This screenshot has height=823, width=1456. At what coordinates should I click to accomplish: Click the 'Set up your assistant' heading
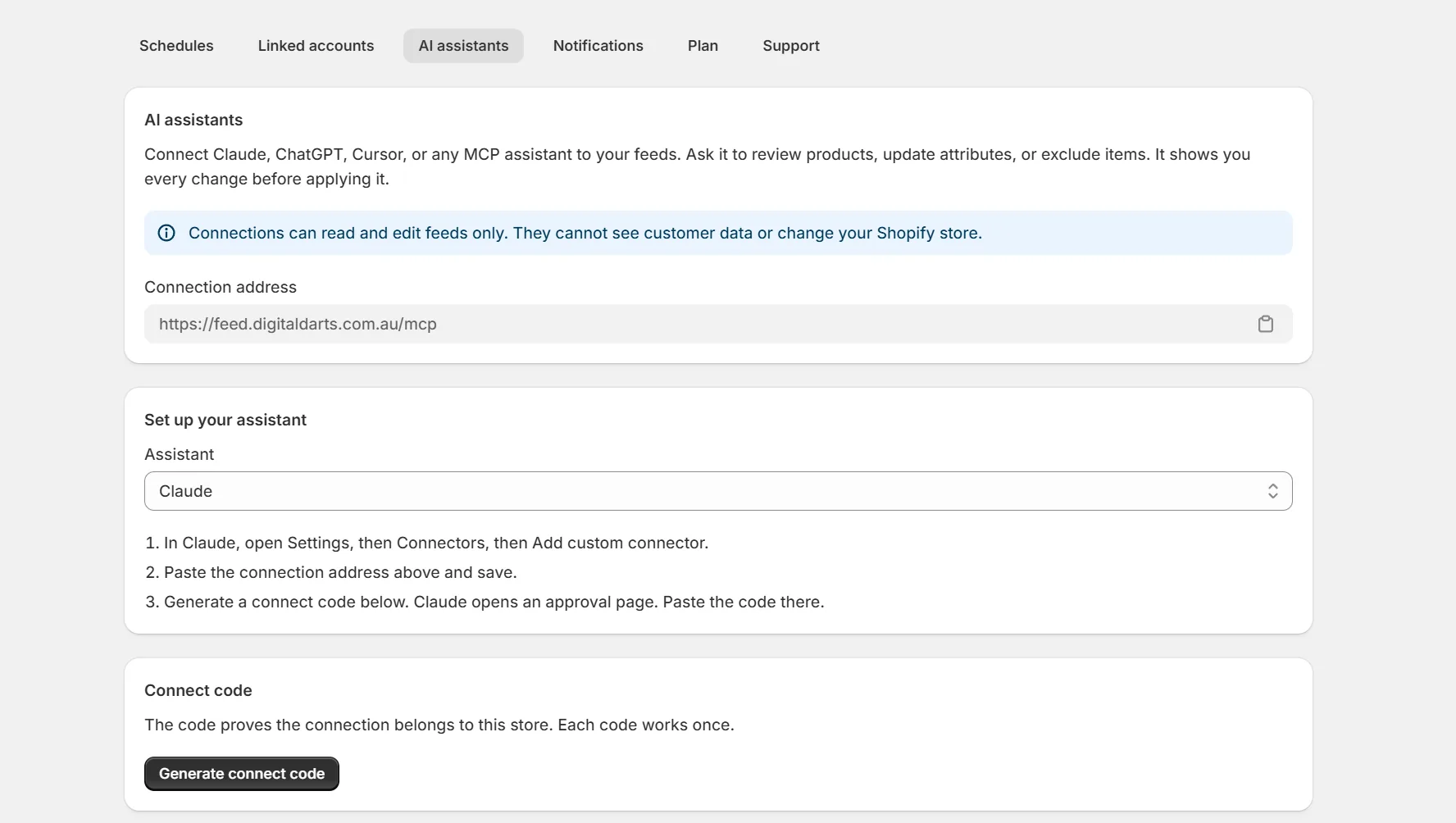coord(225,420)
